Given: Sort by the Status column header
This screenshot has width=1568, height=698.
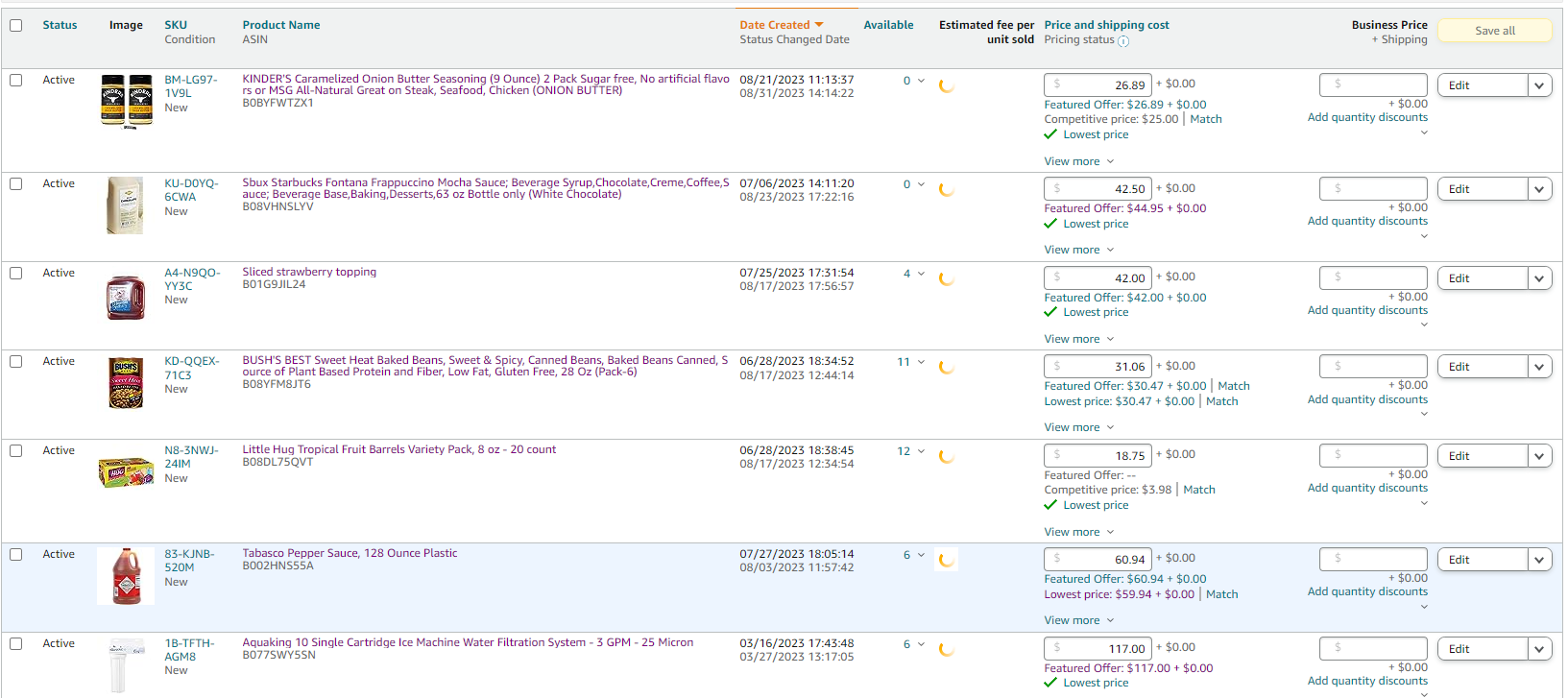Looking at the screenshot, I should pyautogui.click(x=60, y=25).
